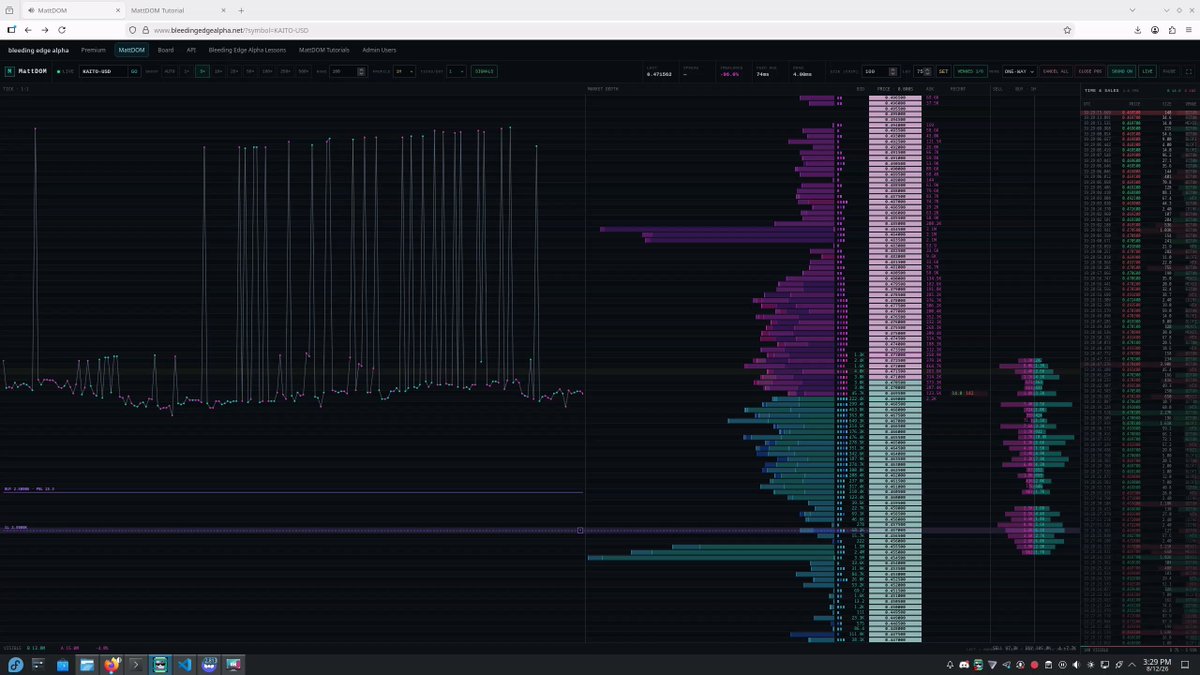Click the shield icon in the address bar

[x=133, y=30]
